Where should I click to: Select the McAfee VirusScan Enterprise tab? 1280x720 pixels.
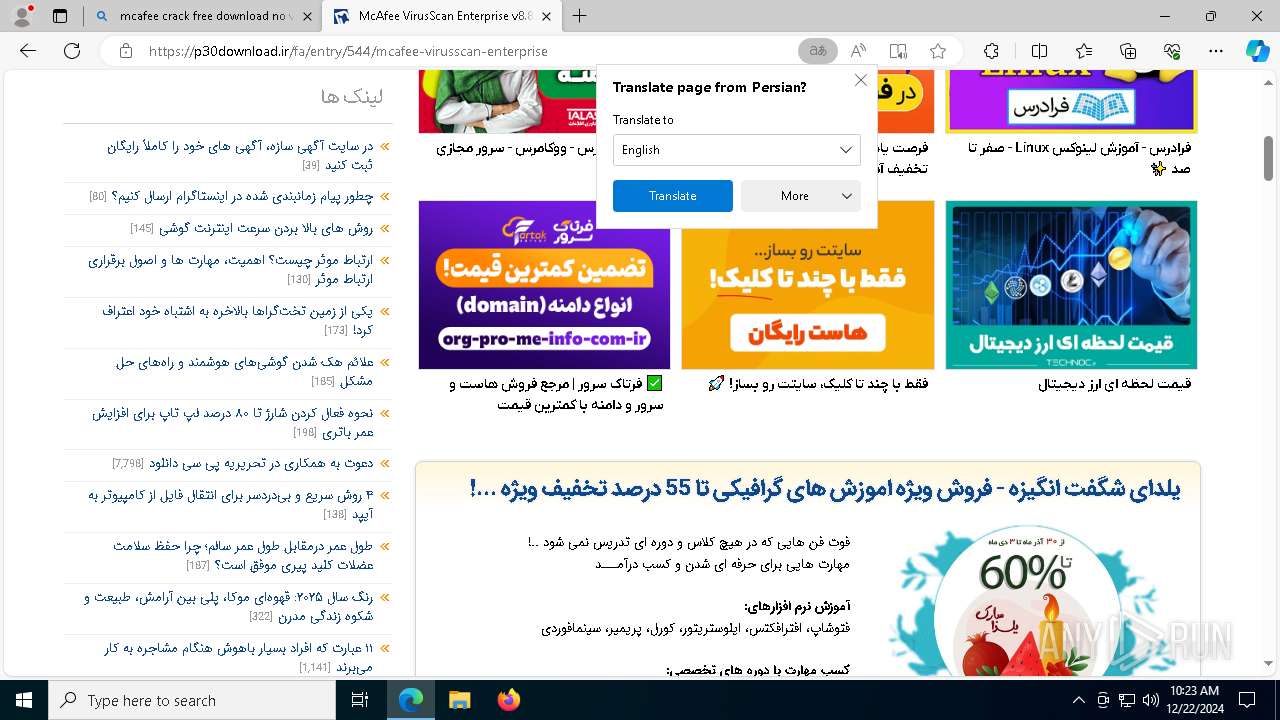point(441,16)
